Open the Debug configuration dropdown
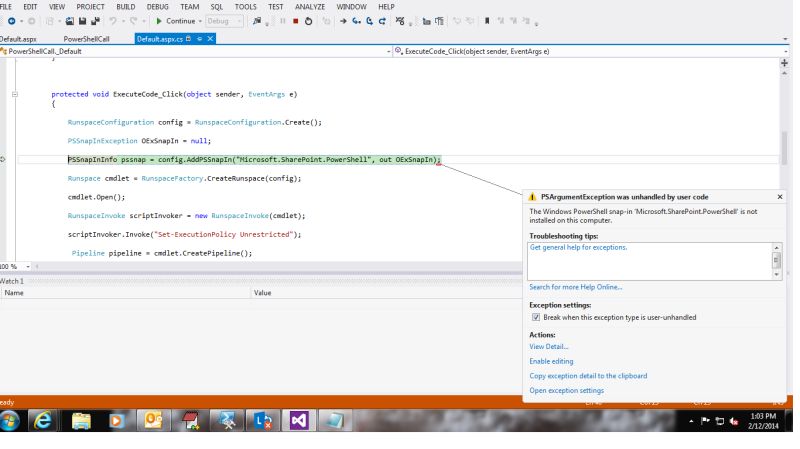800x449 pixels. 224,21
